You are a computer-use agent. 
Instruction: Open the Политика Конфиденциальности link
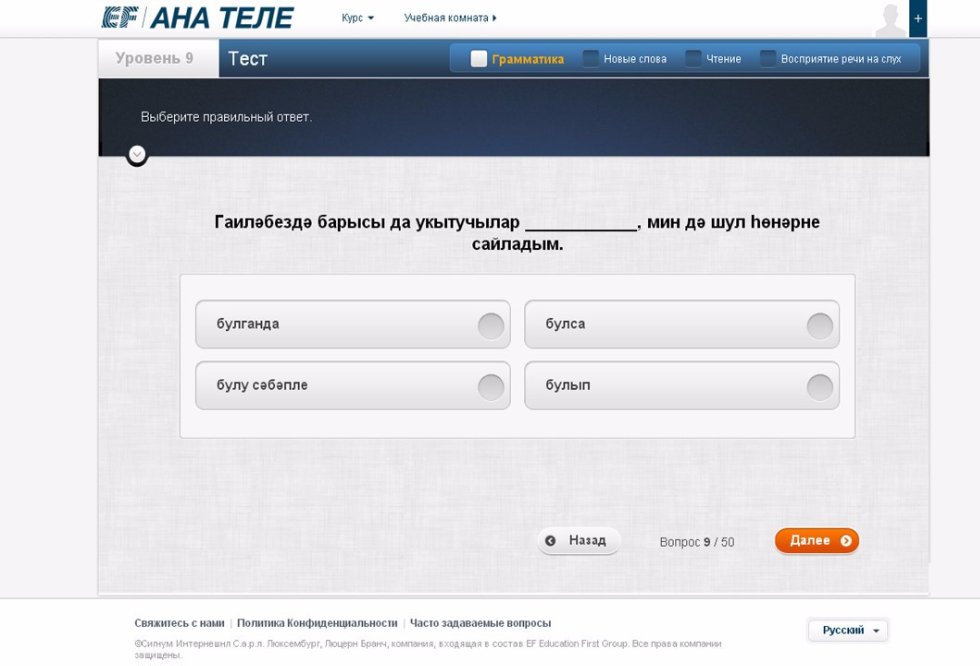[x=317, y=623]
